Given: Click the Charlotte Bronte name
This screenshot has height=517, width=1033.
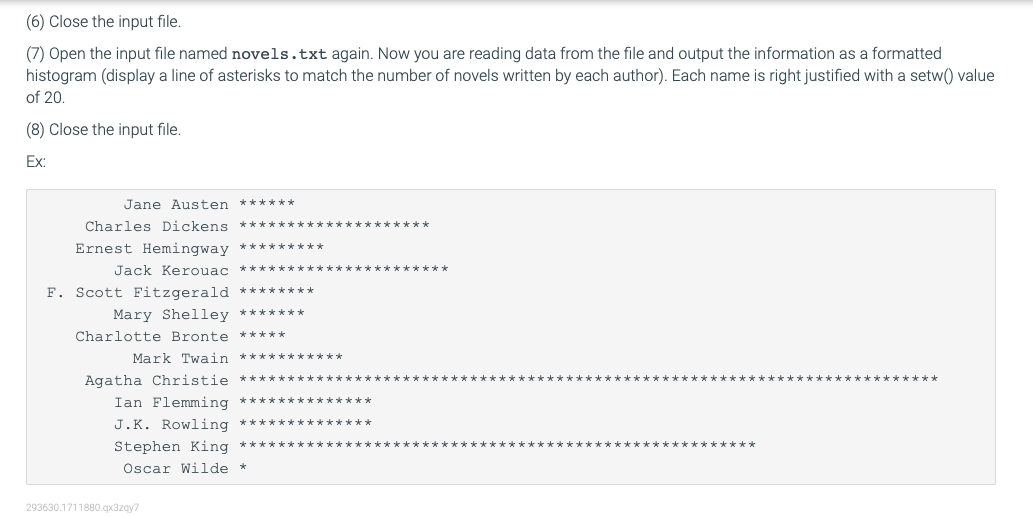Looking at the screenshot, I should (152, 337).
